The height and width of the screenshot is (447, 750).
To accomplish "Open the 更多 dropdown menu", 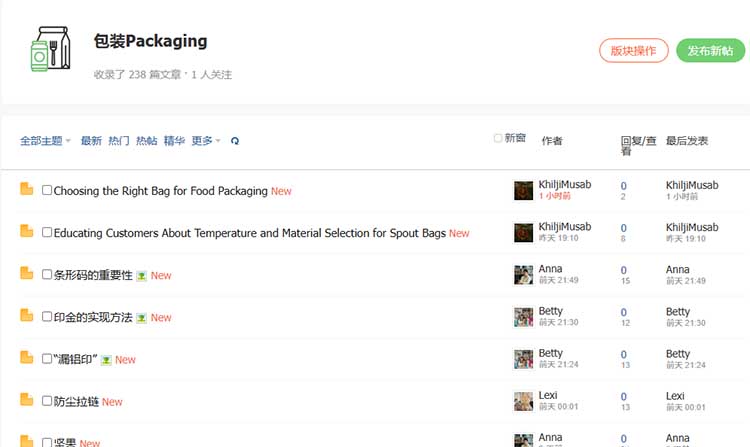I will [205, 141].
